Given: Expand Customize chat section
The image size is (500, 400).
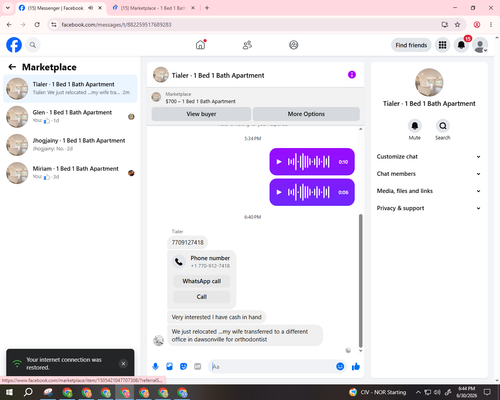Looking at the screenshot, I should (x=429, y=157).
